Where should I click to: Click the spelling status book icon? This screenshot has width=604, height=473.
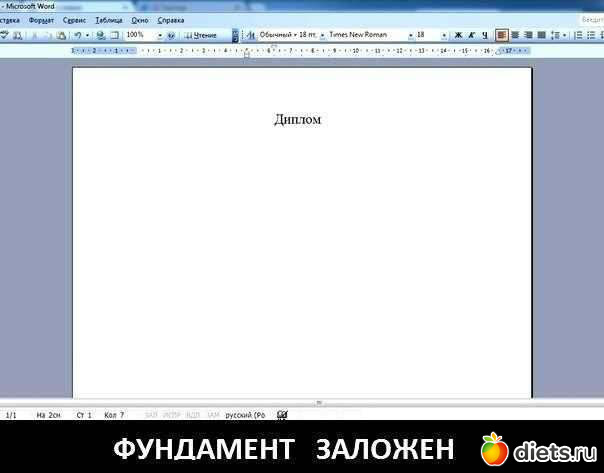pos(283,414)
